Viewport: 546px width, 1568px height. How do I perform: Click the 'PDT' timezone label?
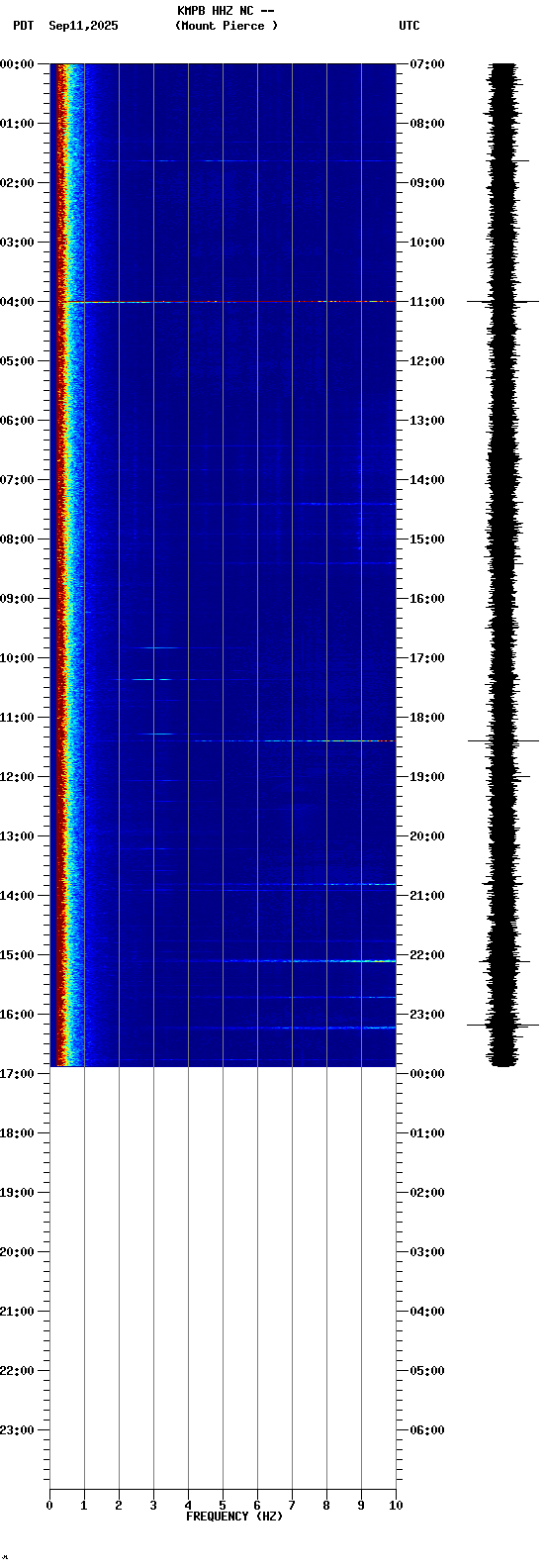point(23,26)
